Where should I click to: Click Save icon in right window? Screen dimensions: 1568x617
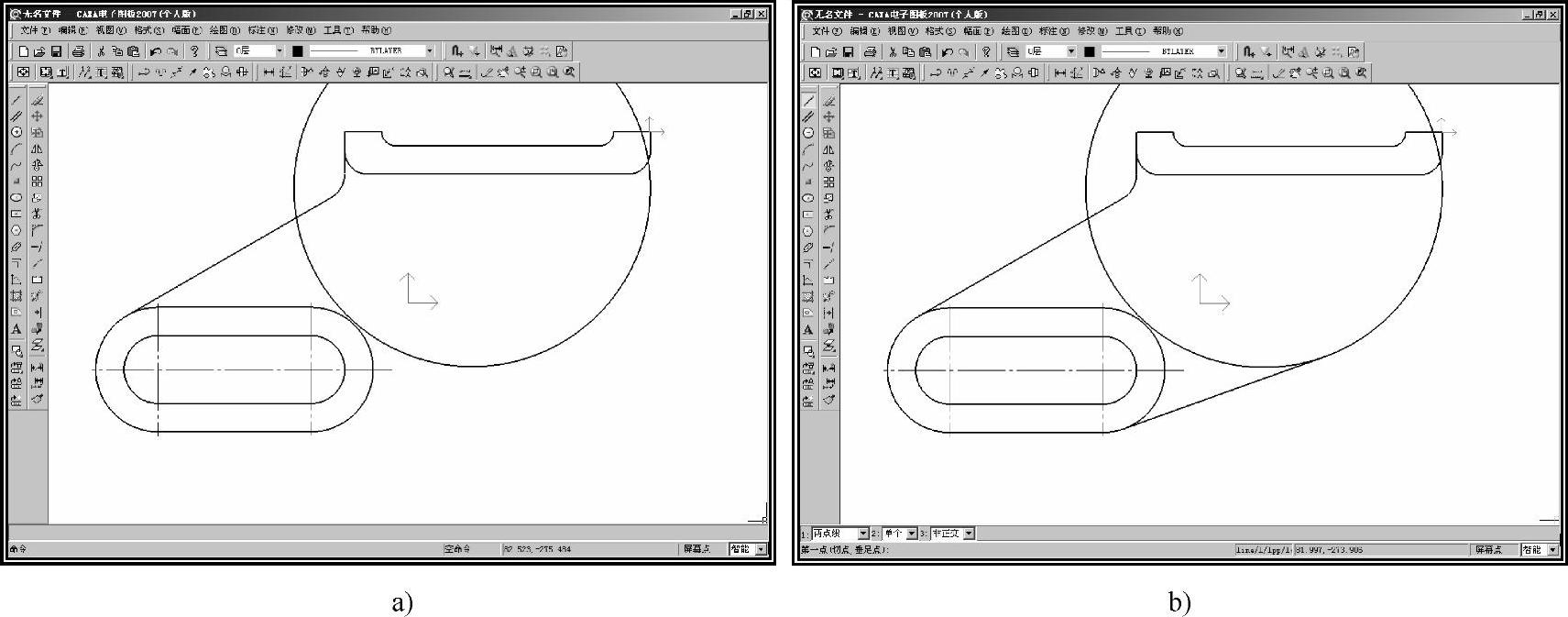coord(848,51)
